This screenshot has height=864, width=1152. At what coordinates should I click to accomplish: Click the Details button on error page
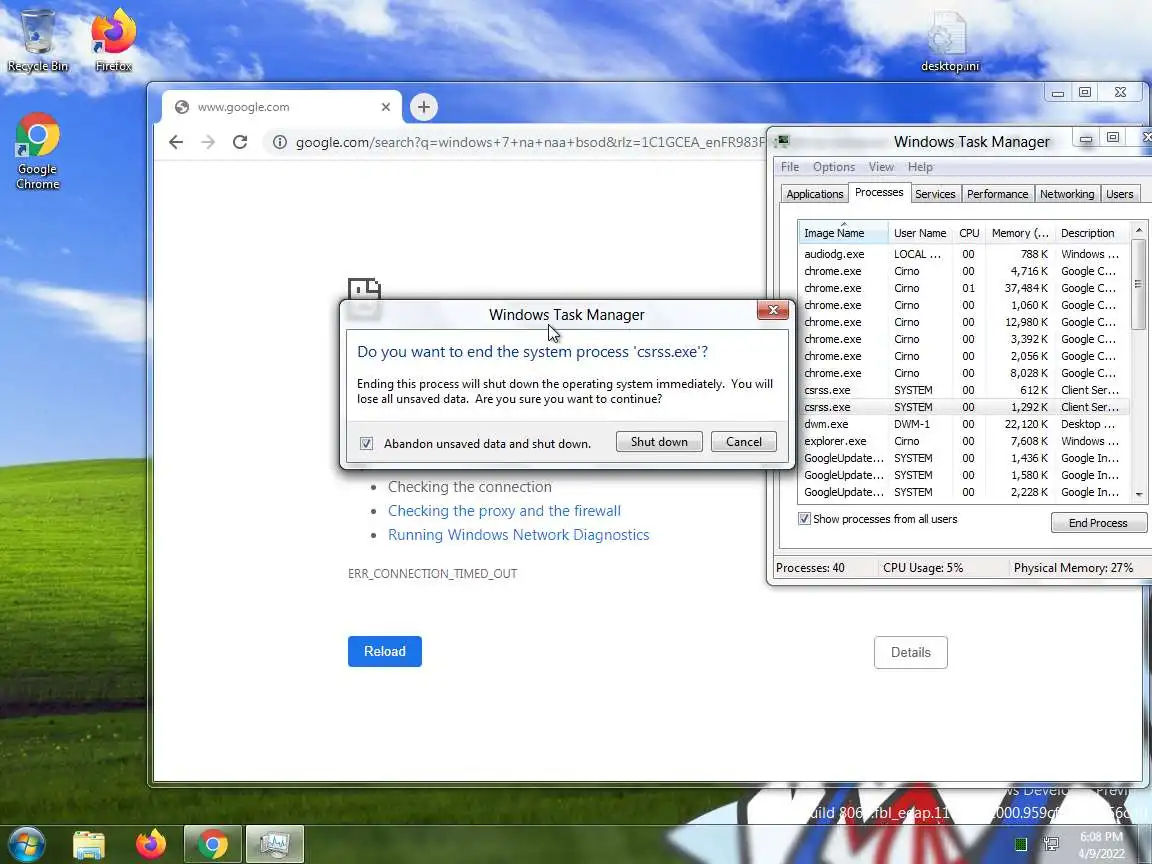(910, 652)
